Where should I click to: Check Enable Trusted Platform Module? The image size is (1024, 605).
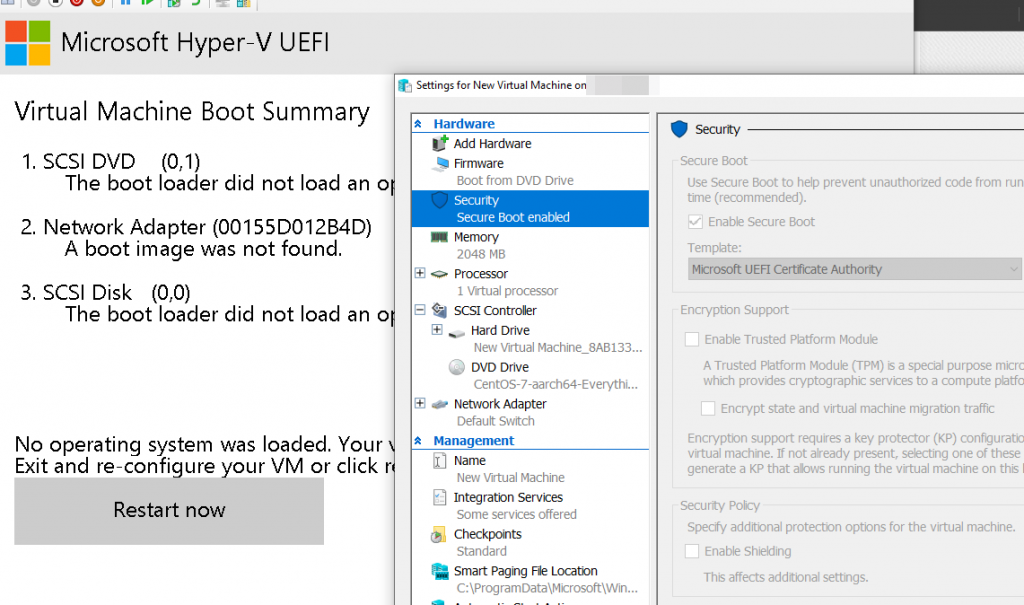[x=692, y=339]
